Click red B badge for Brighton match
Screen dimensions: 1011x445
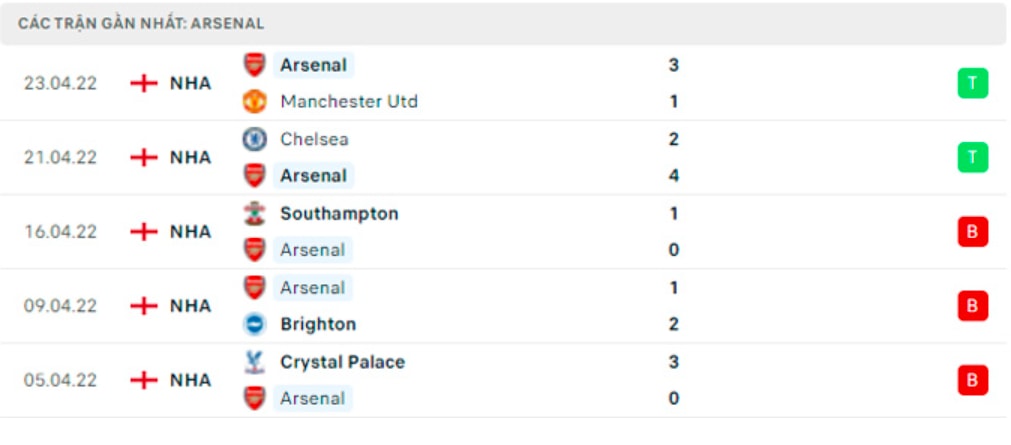click(972, 306)
